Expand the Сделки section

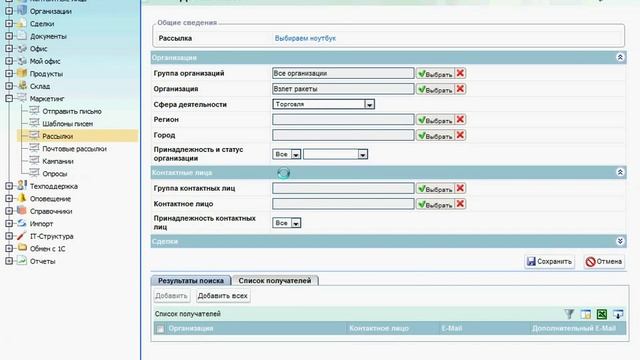click(x=620, y=241)
